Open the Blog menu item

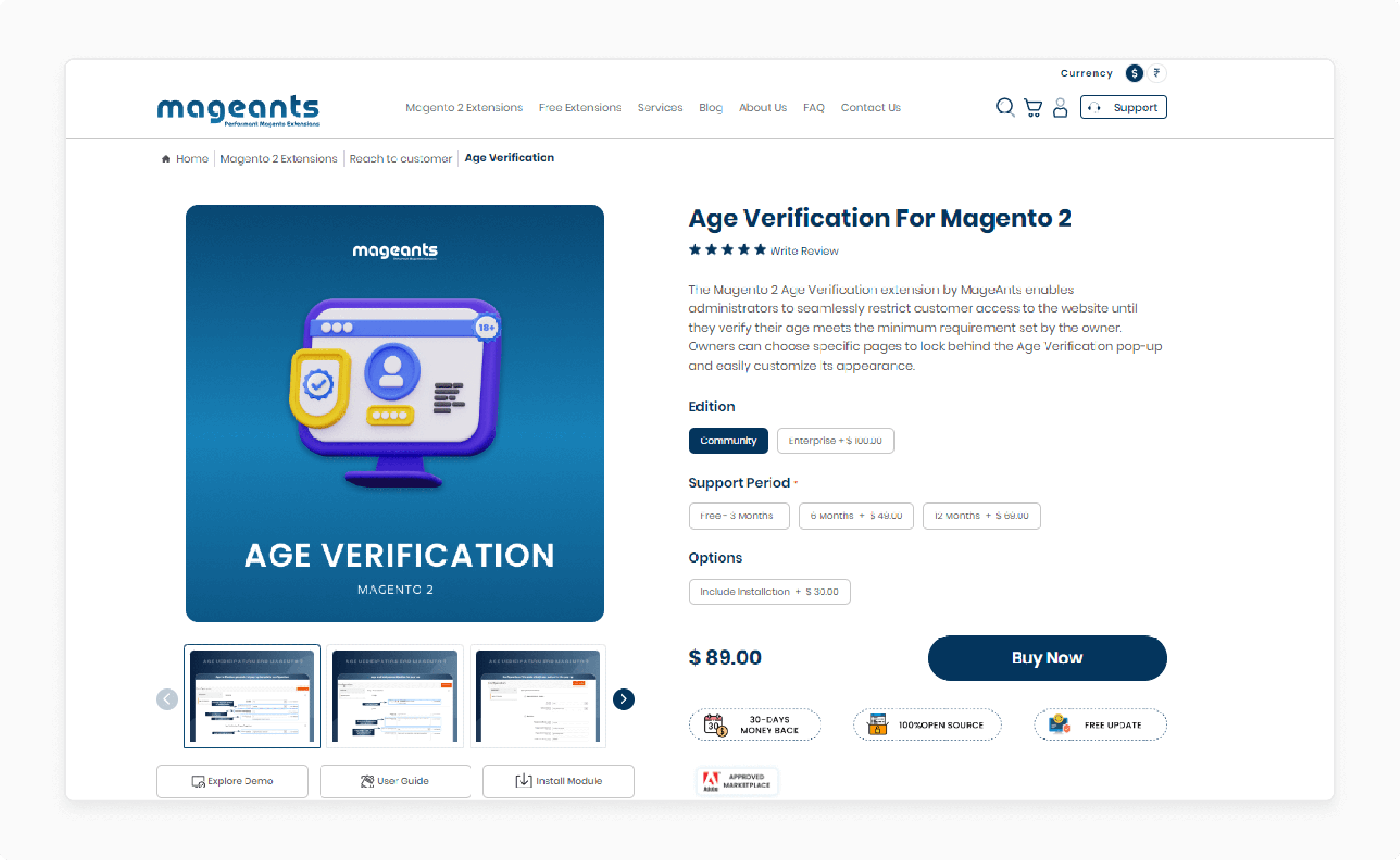[710, 107]
